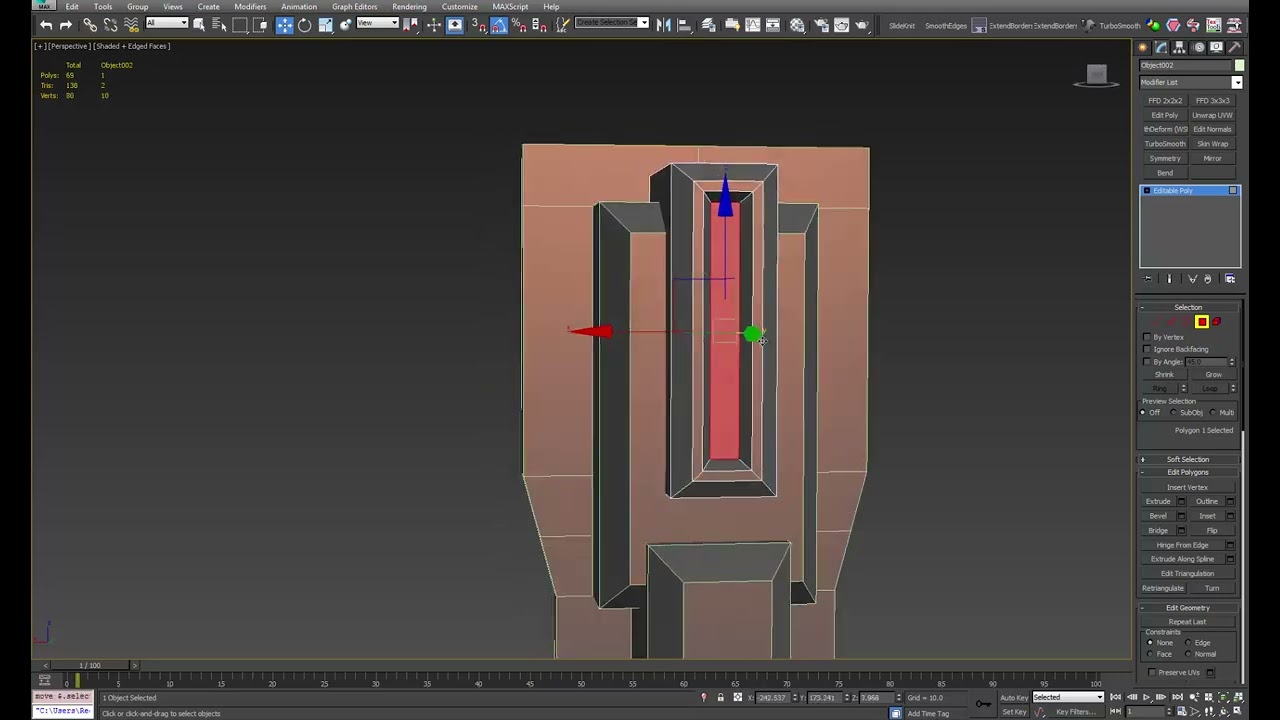The image size is (1280, 720).
Task: Click the object color swatch
Action: 1240,65
